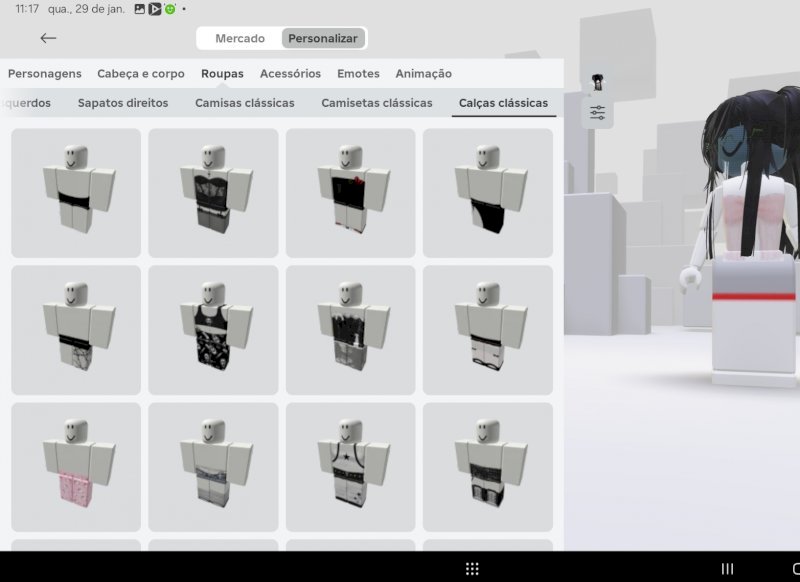Switch to Cabeça e corpo tab
The width and height of the screenshot is (800, 582).
pyautogui.click(x=141, y=74)
